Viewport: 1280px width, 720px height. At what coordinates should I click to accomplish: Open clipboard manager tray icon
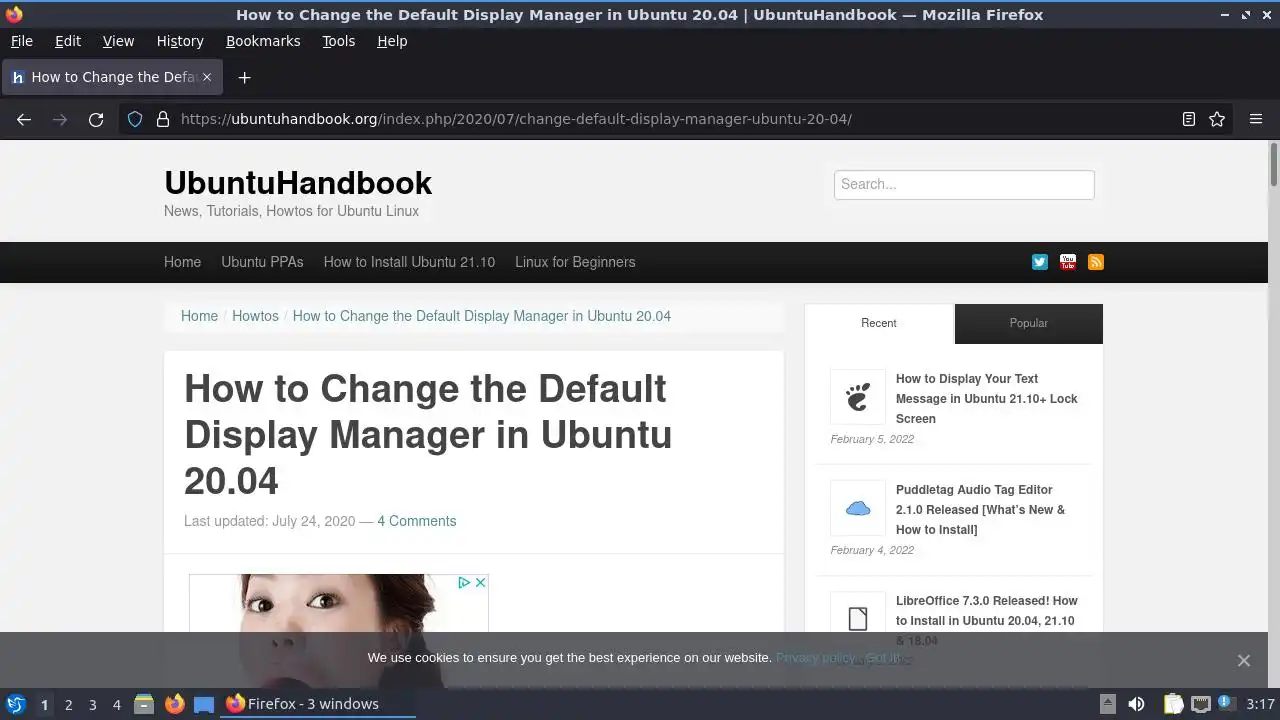click(1173, 704)
